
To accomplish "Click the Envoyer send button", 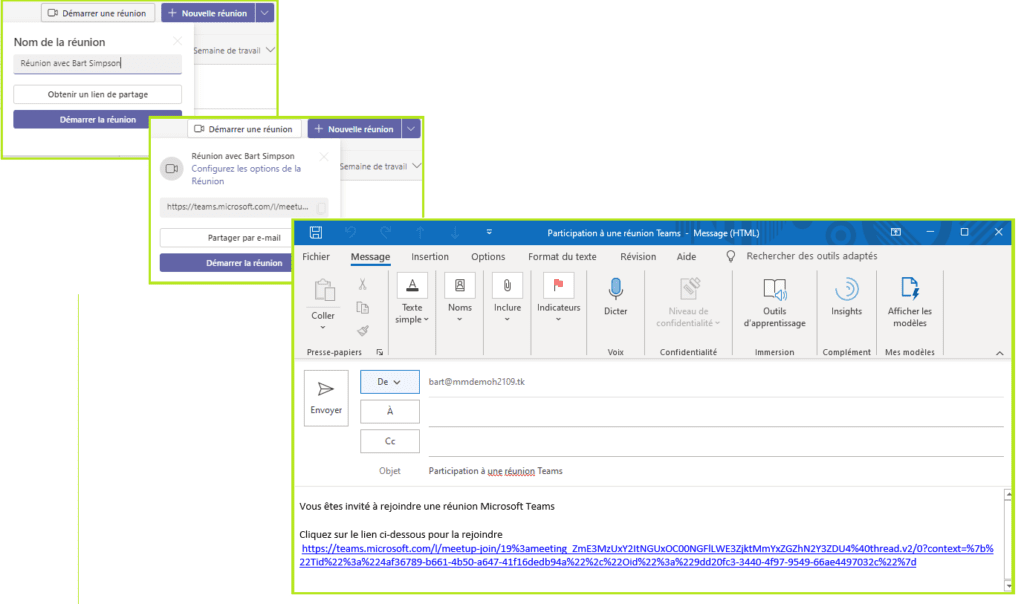I will click(326, 398).
